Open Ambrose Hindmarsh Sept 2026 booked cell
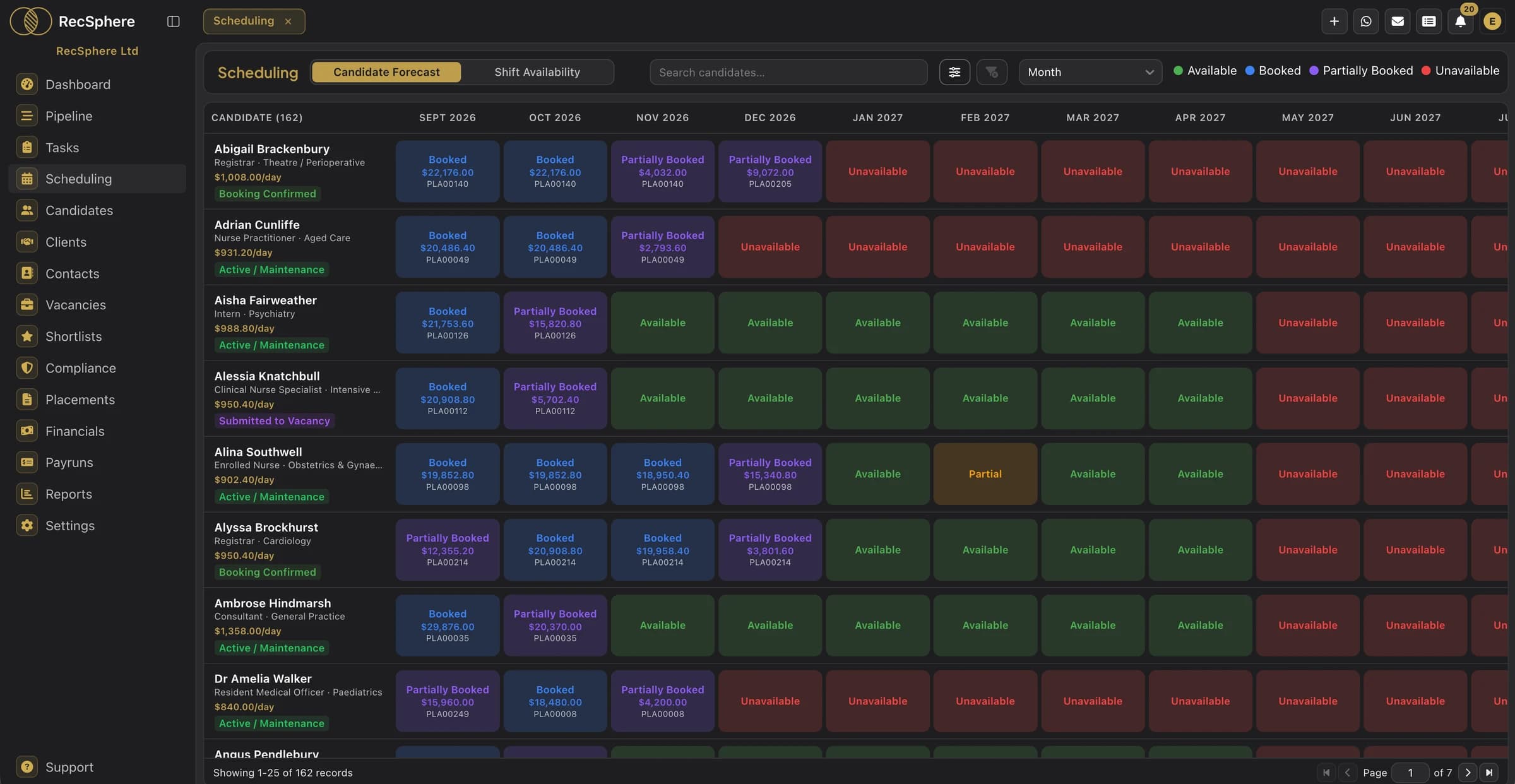This screenshot has height=784, width=1515. 448,626
